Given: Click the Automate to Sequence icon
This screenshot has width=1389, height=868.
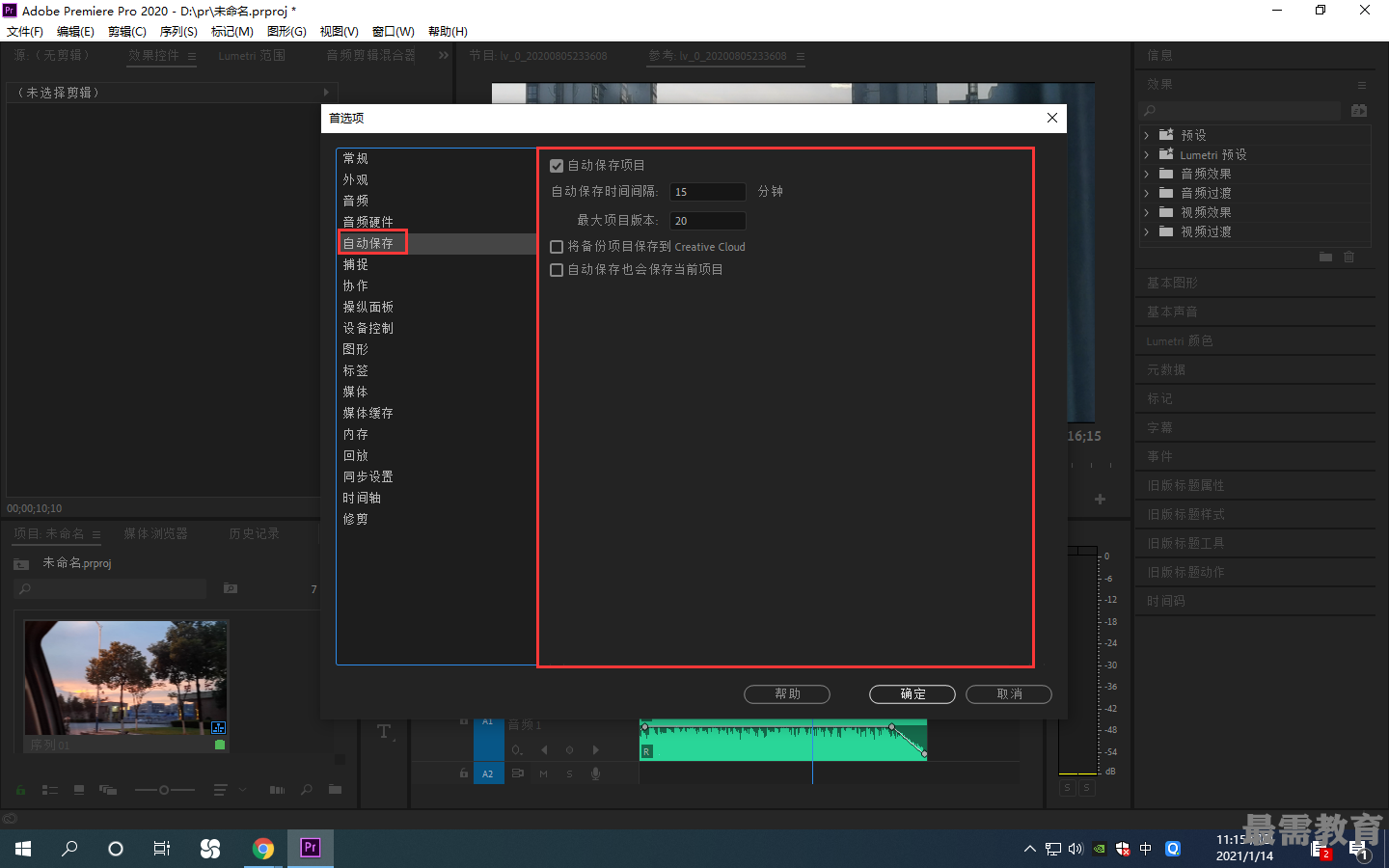Looking at the screenshot, I should (x=278, y=790).
